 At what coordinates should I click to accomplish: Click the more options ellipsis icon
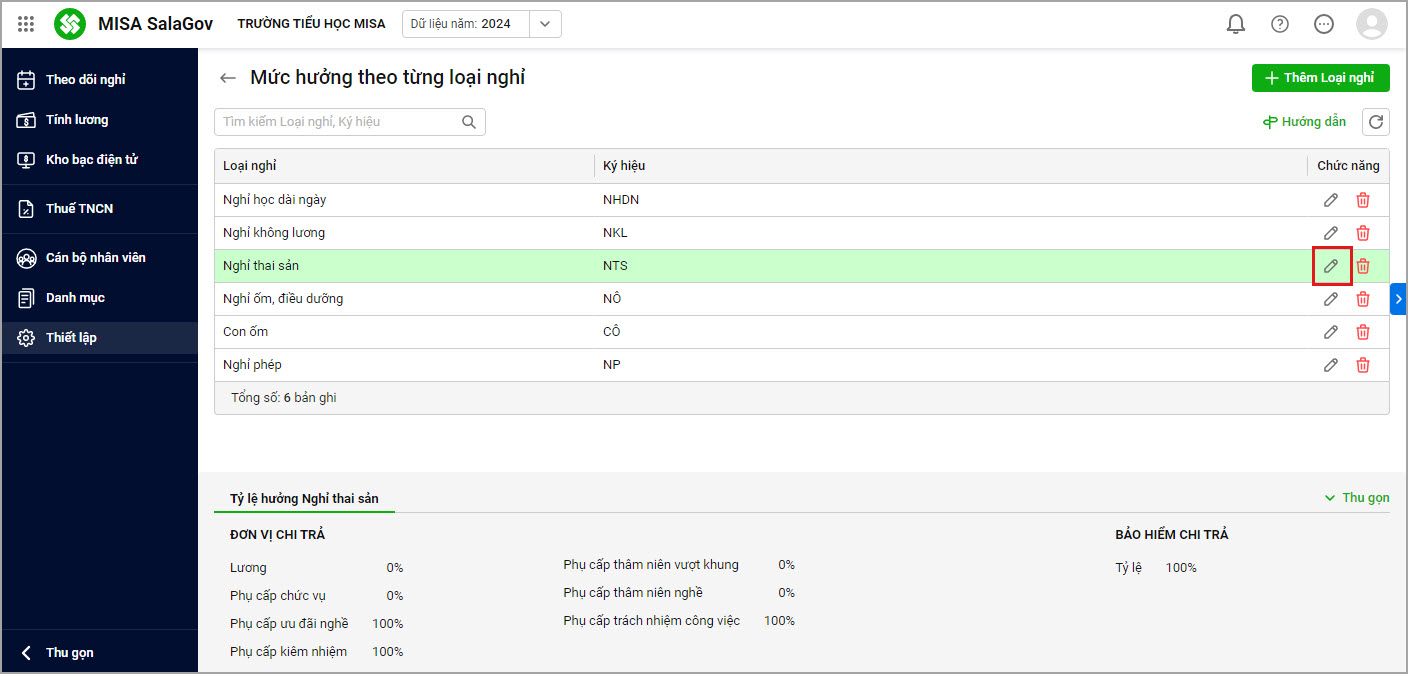[x=1324, y=24]
